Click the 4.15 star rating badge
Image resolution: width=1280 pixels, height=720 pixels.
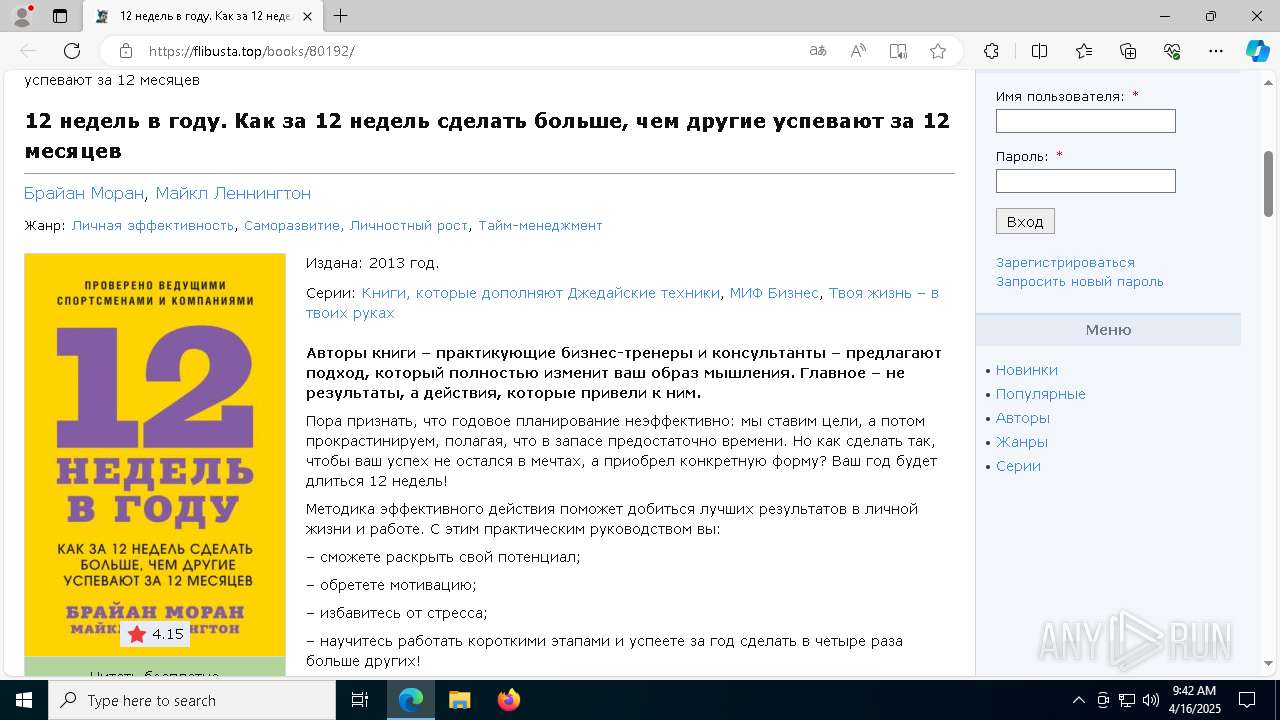156,634
